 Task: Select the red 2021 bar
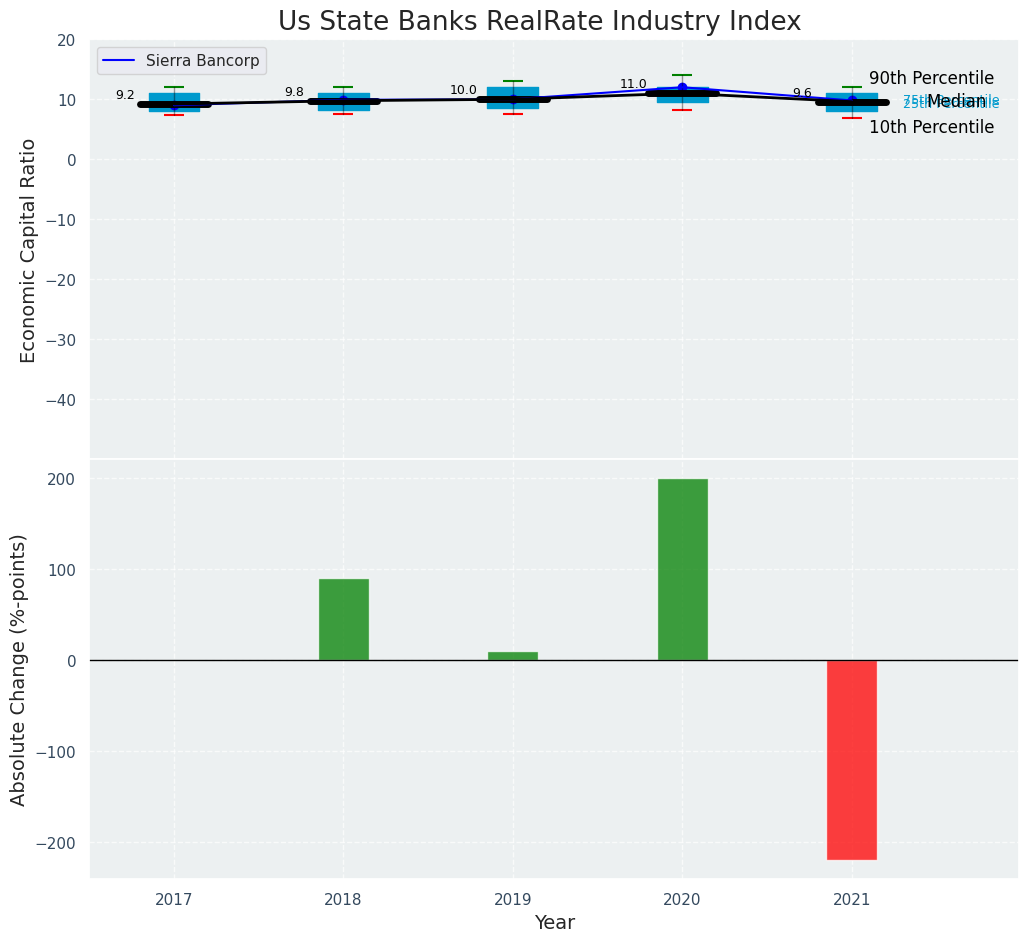tap(851, 759)
